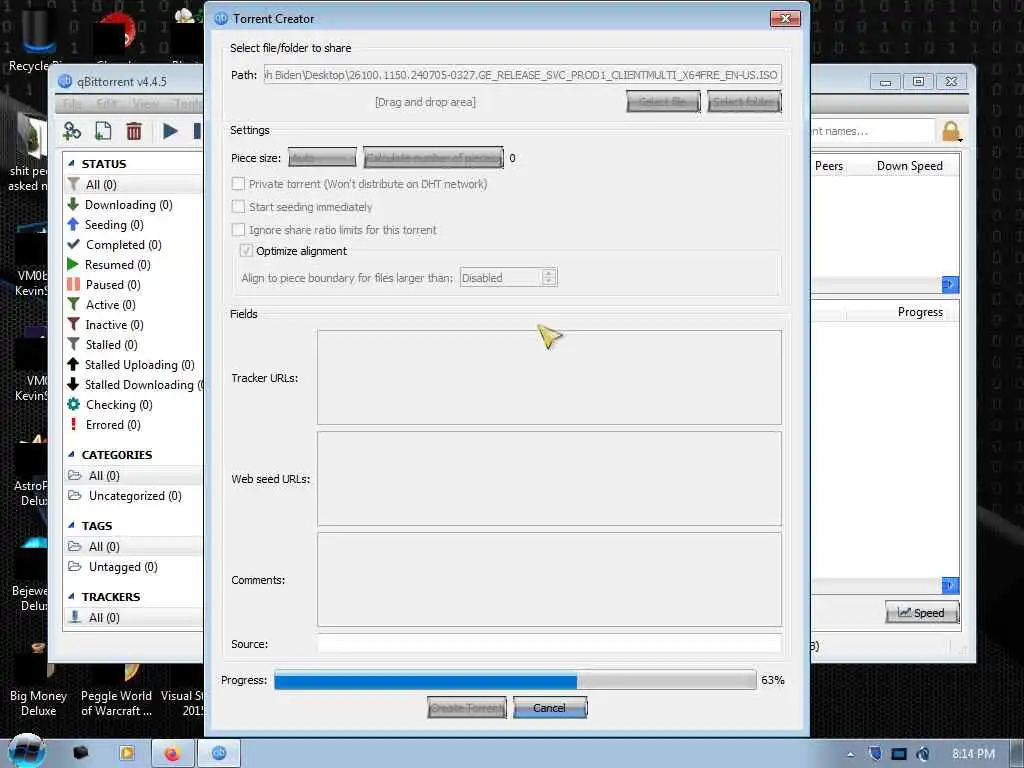Screen dimensions: 1024x768
Task: Open the Align to piece boundary Disabled combo box
Action: click(508, 278)
